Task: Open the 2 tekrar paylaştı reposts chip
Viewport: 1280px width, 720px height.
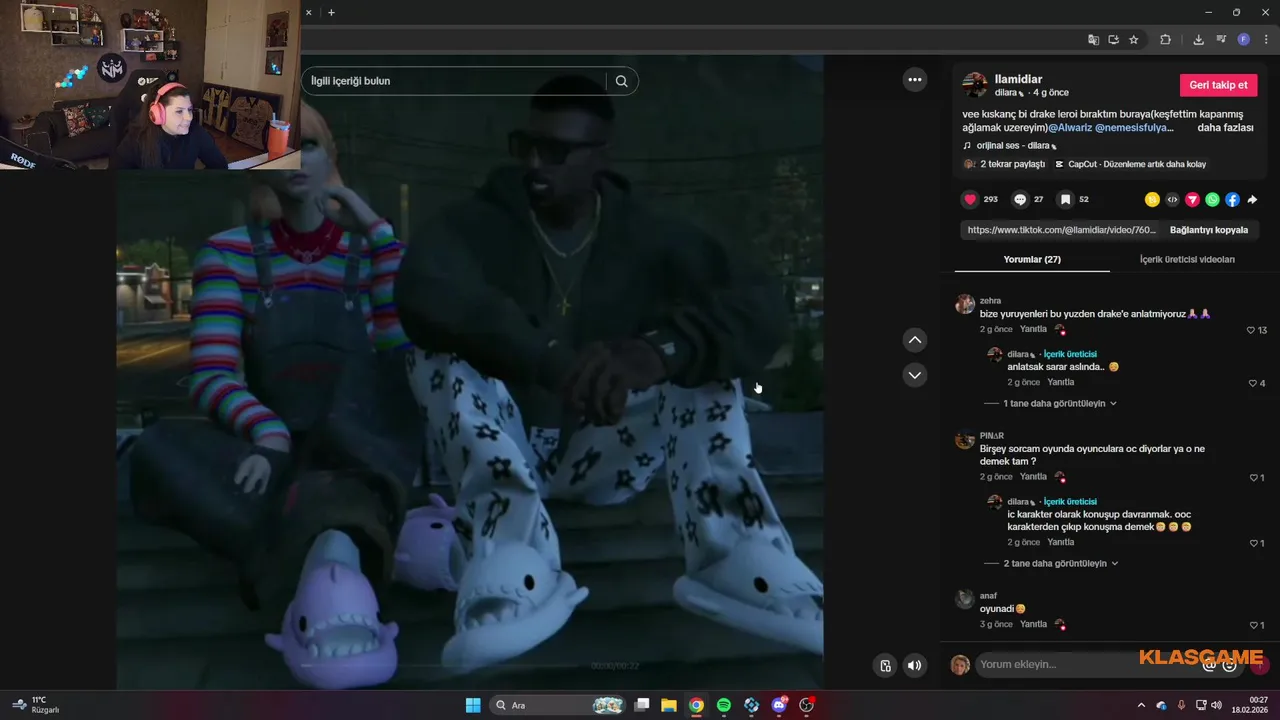Action: (1004, 164)
